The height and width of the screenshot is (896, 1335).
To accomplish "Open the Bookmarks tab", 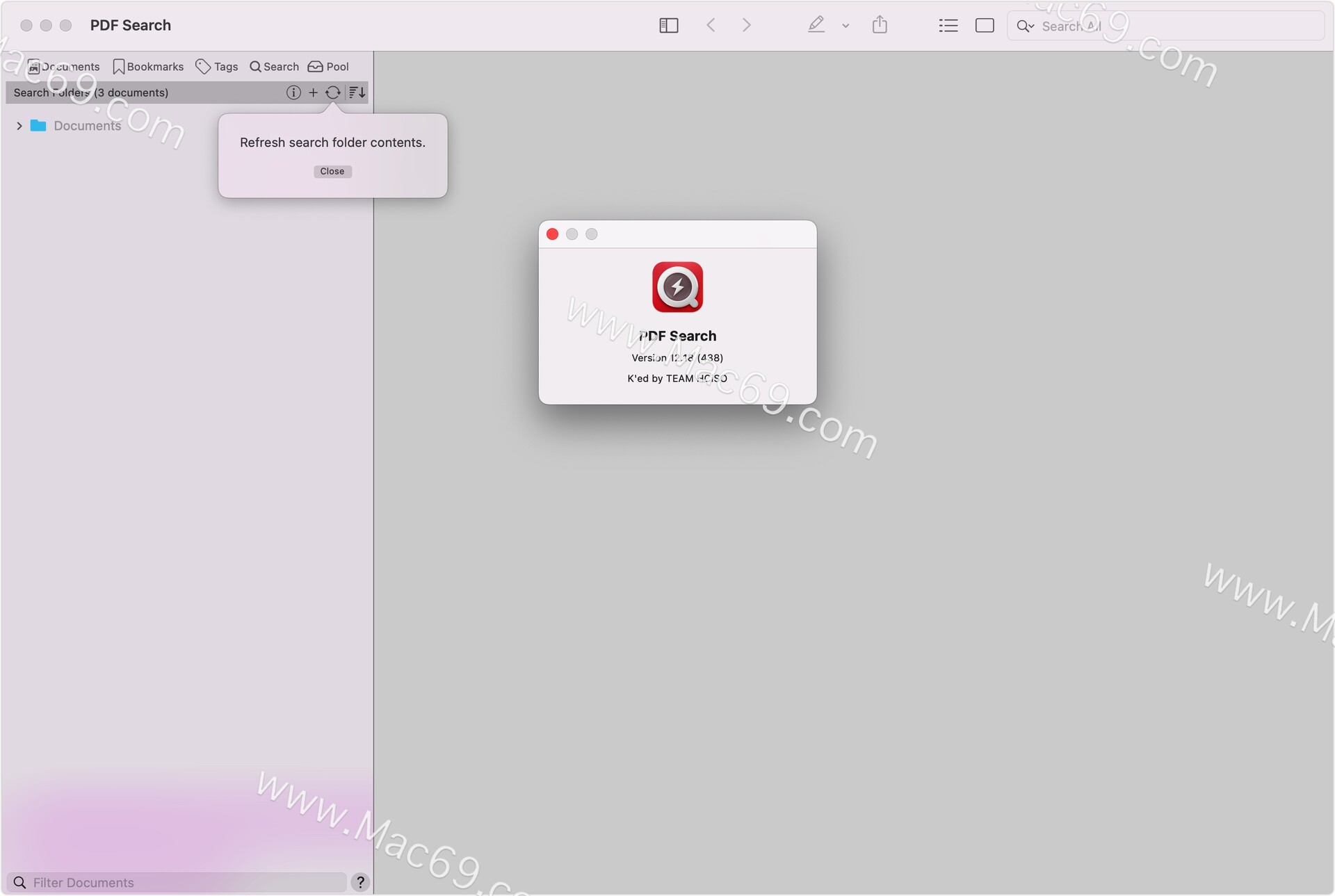I will [148, 67].
